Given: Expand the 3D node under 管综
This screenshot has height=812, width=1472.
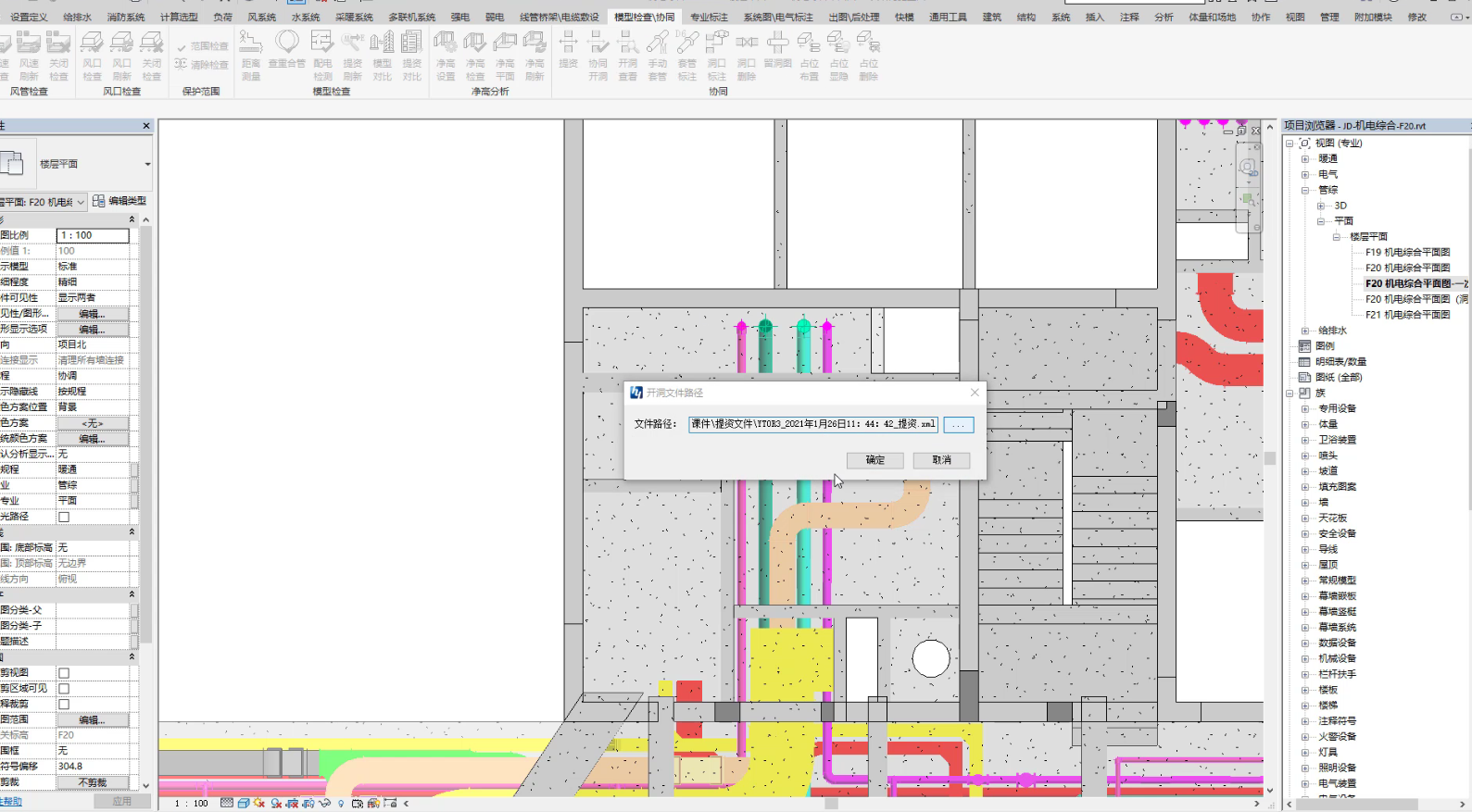Looking at the screenshot, I should [1321, 206].
